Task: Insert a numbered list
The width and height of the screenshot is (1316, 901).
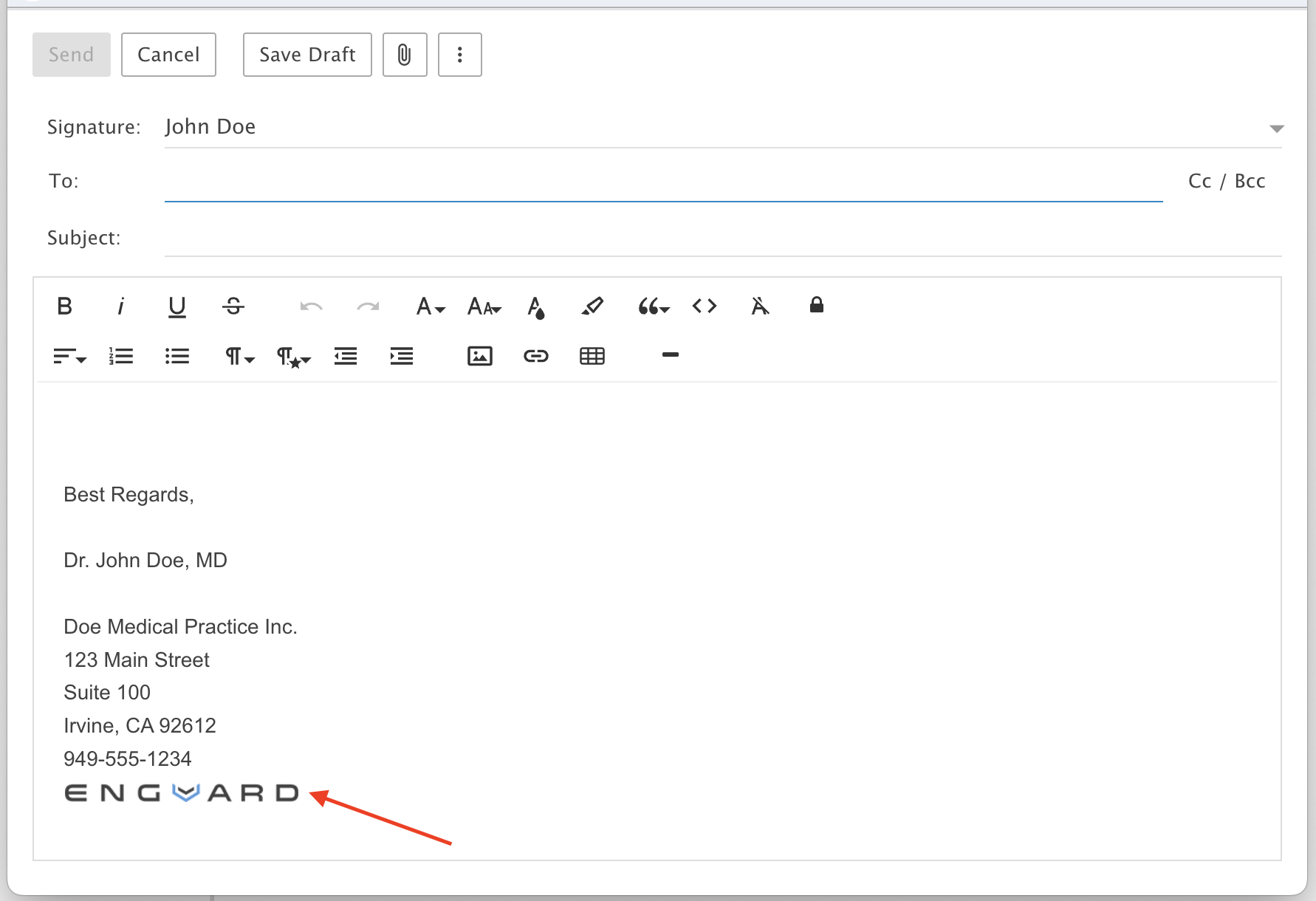Action: click(121, 357)
